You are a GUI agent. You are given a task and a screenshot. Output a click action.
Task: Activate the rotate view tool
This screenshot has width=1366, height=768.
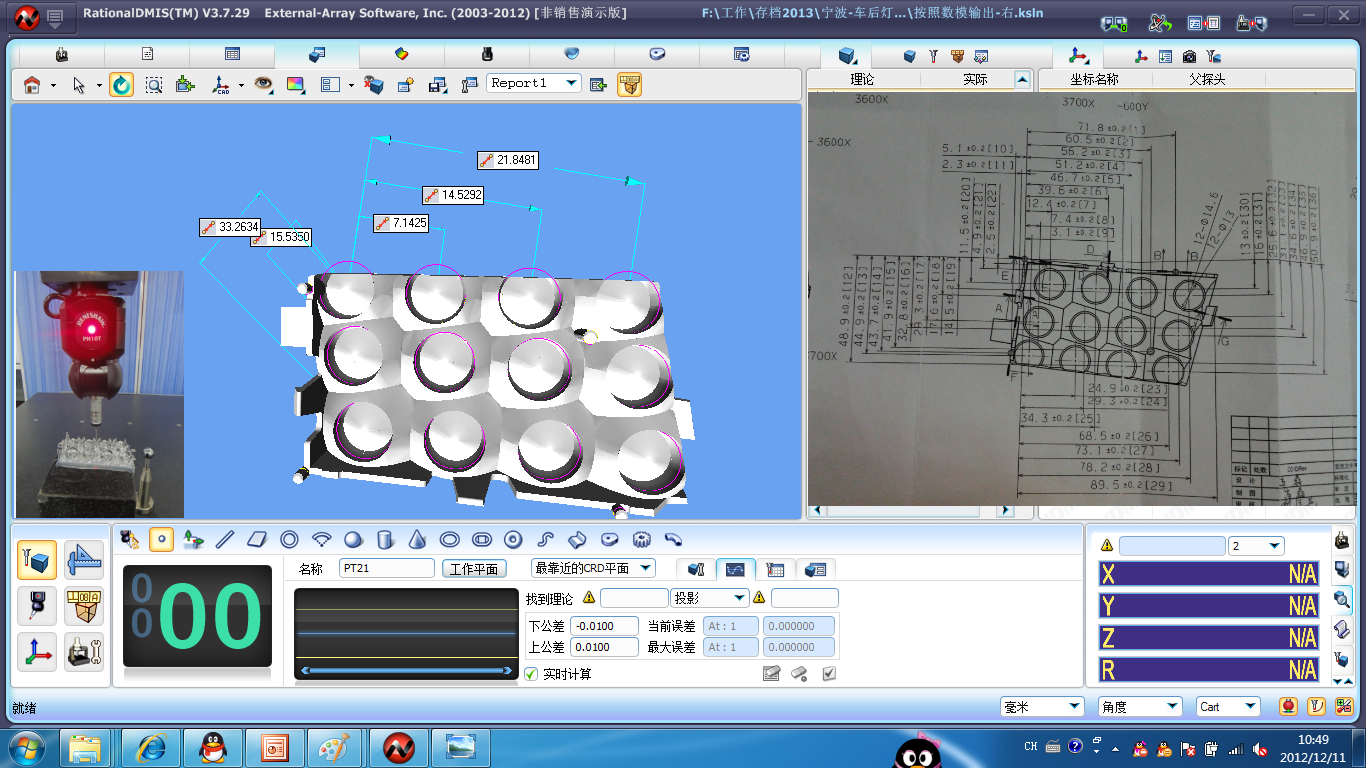pyautogui.click(x=121, y=85)
